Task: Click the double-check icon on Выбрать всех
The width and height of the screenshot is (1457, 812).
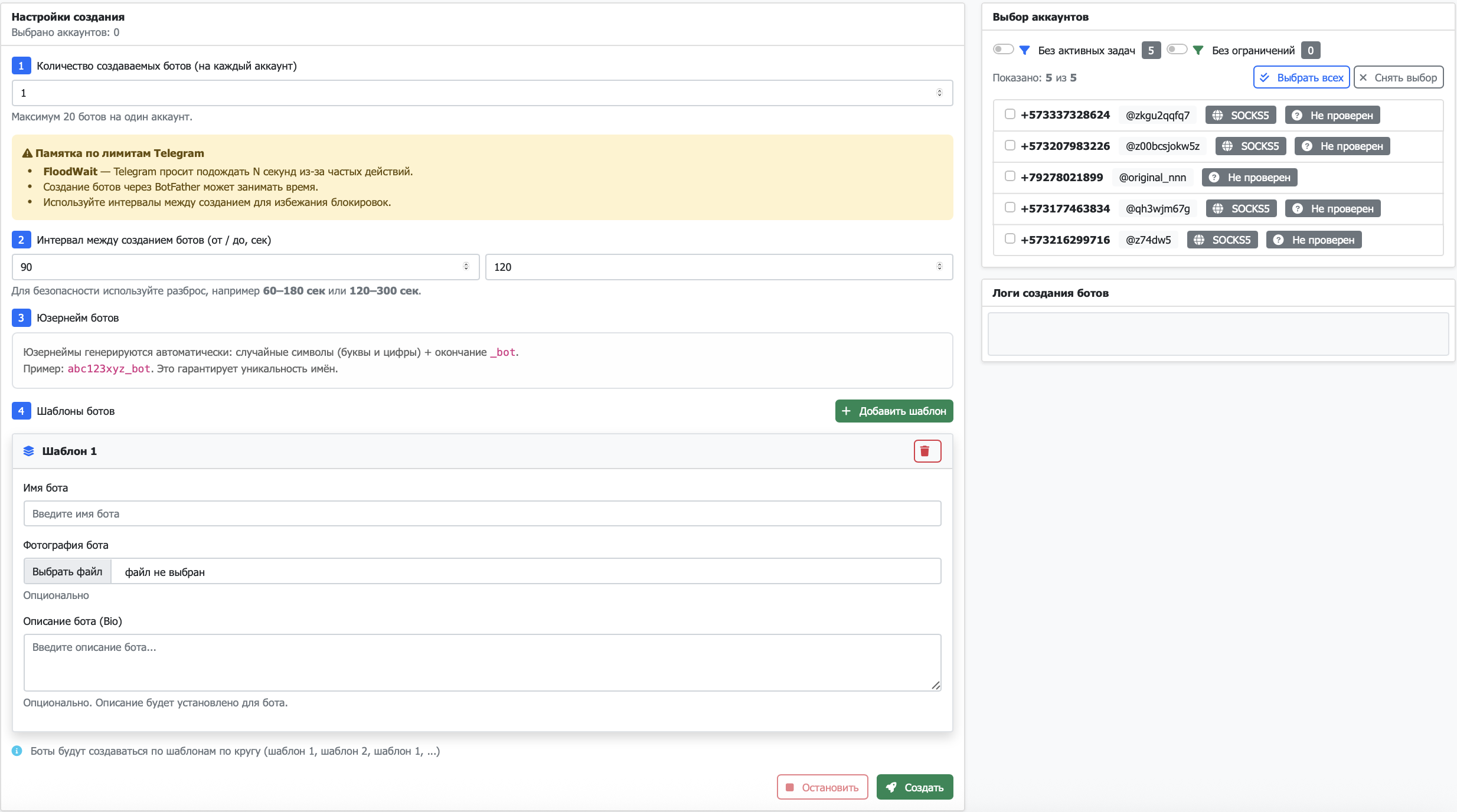Action: click(x=1265, y=77)
